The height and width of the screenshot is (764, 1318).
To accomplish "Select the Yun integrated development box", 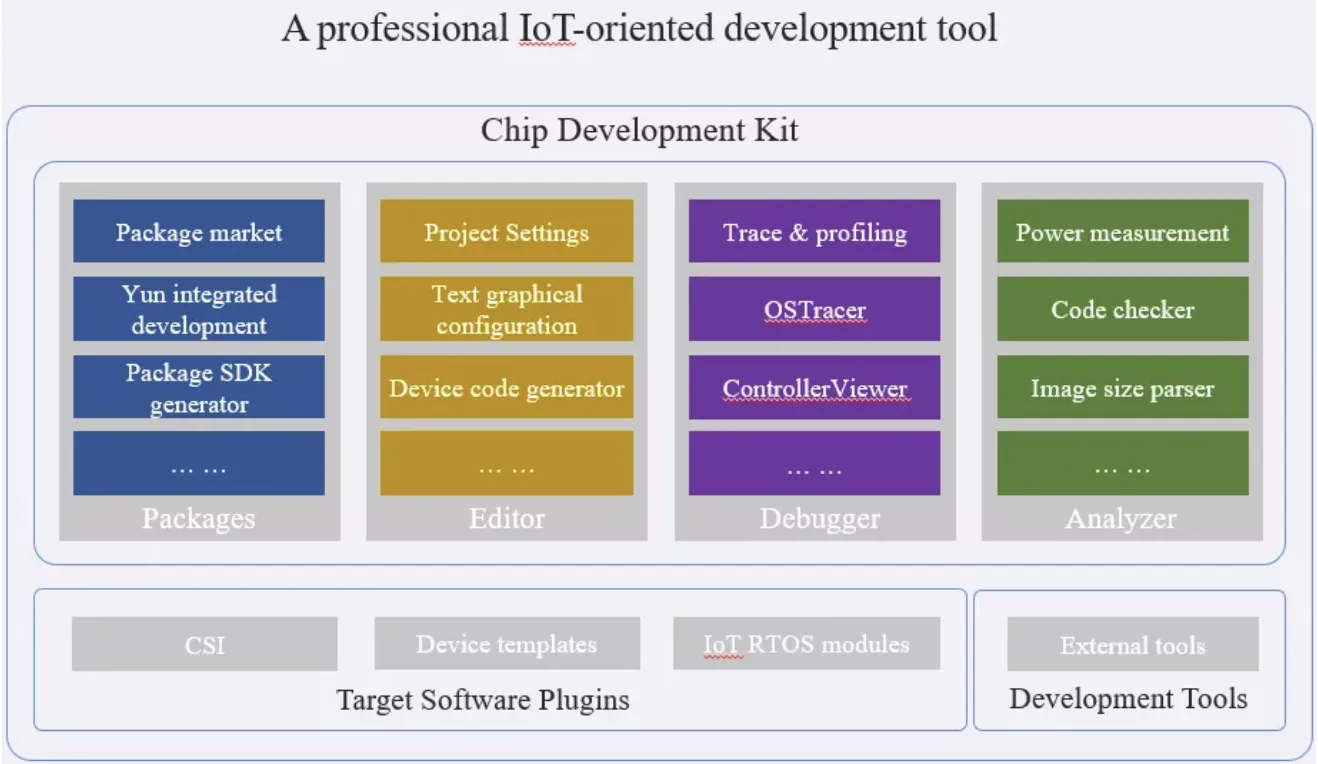I will click(x=199, y=309).
